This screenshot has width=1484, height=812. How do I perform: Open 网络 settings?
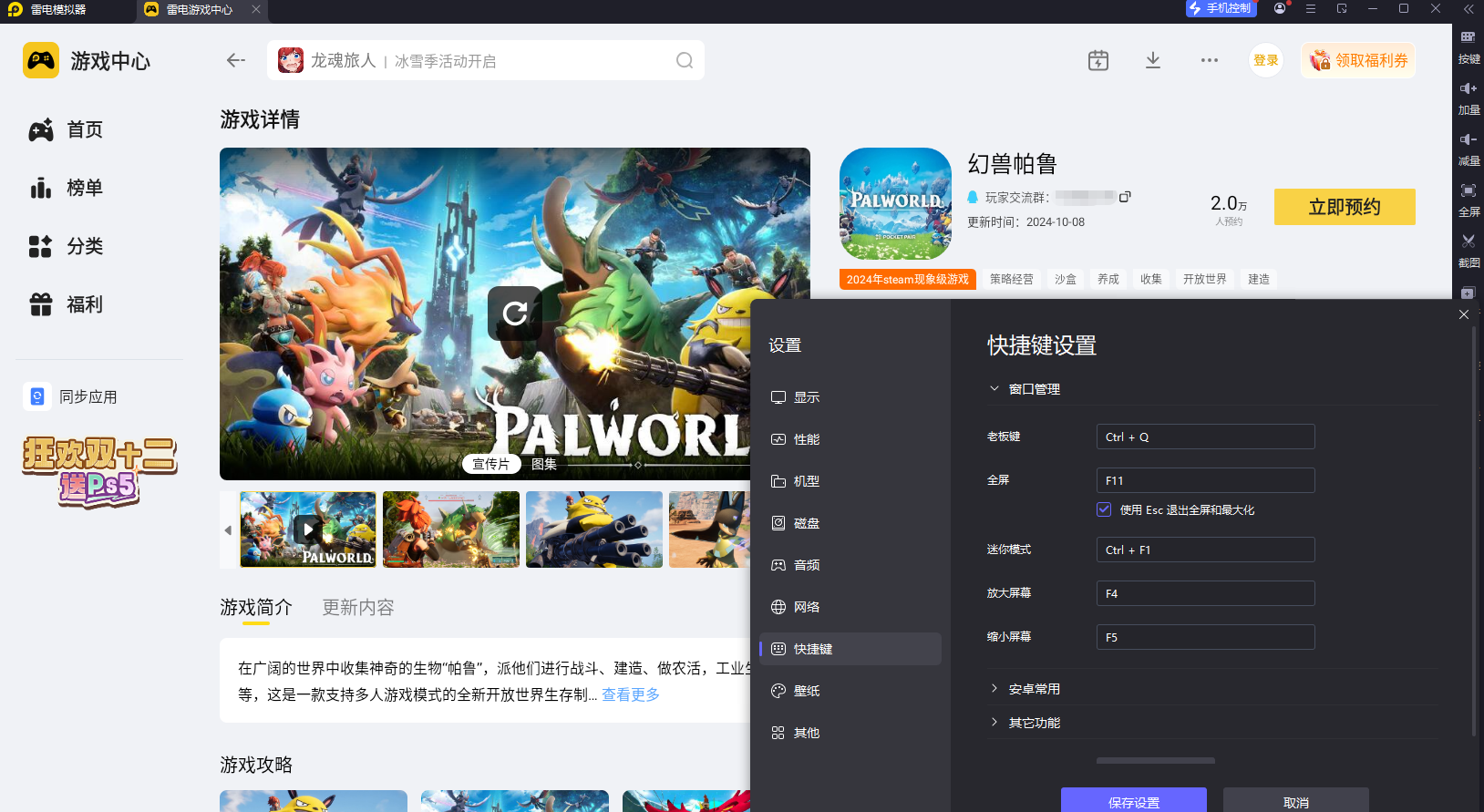pos(850,607)
